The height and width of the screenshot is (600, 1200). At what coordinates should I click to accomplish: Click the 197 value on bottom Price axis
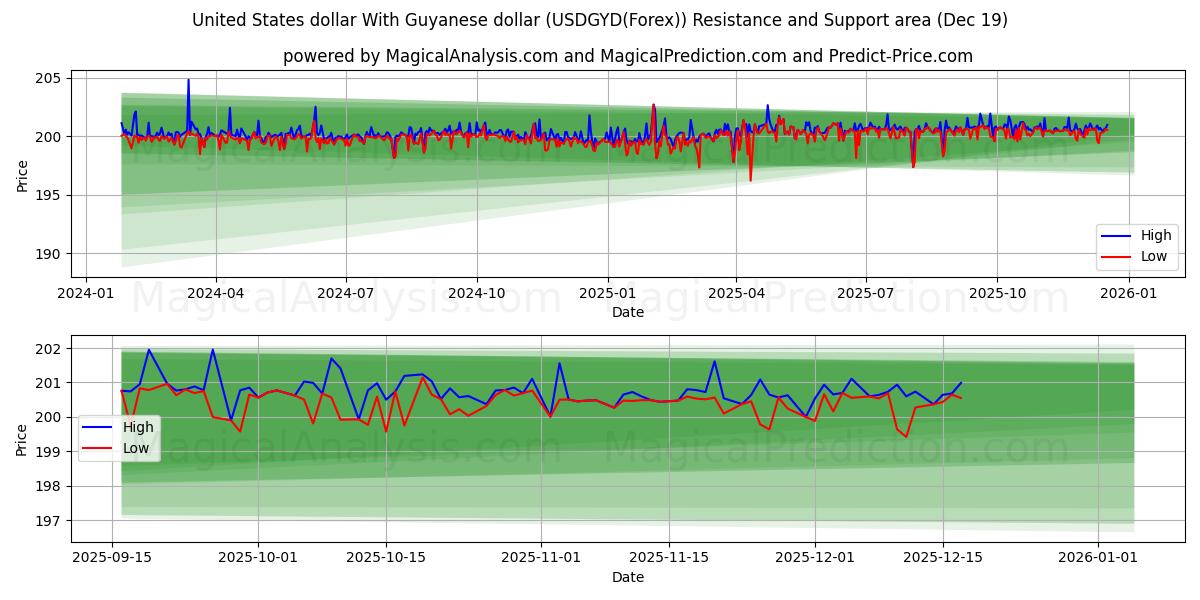pos(49,522)
